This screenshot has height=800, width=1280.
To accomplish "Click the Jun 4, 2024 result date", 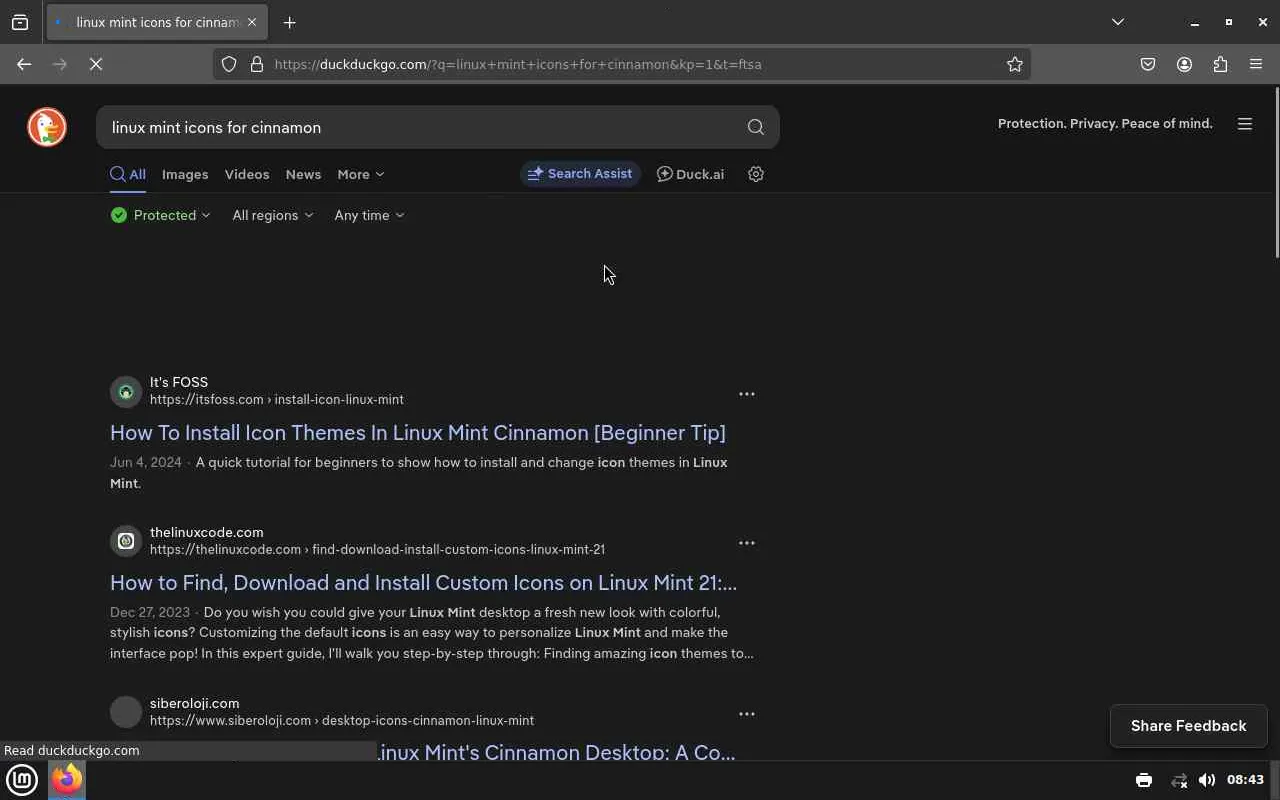I will tap(146, 462).
